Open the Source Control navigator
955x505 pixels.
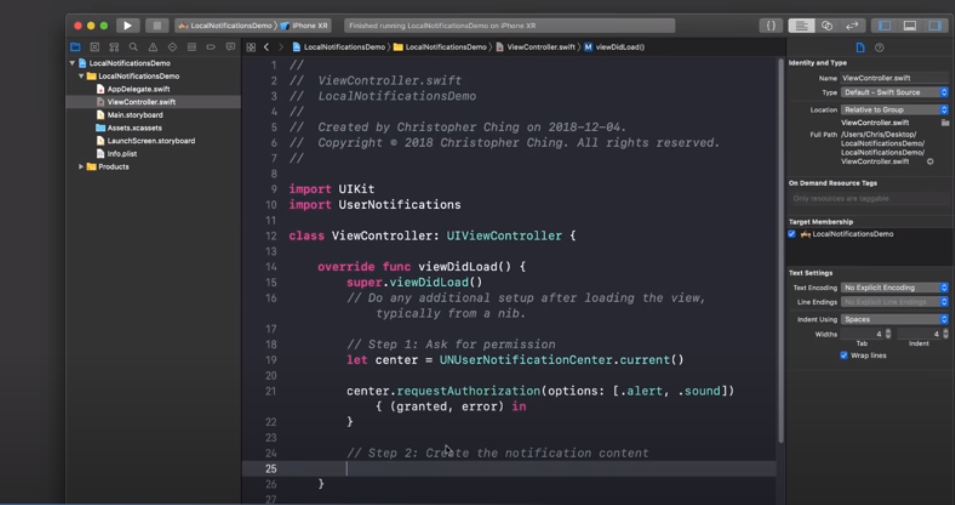point(94,47)
